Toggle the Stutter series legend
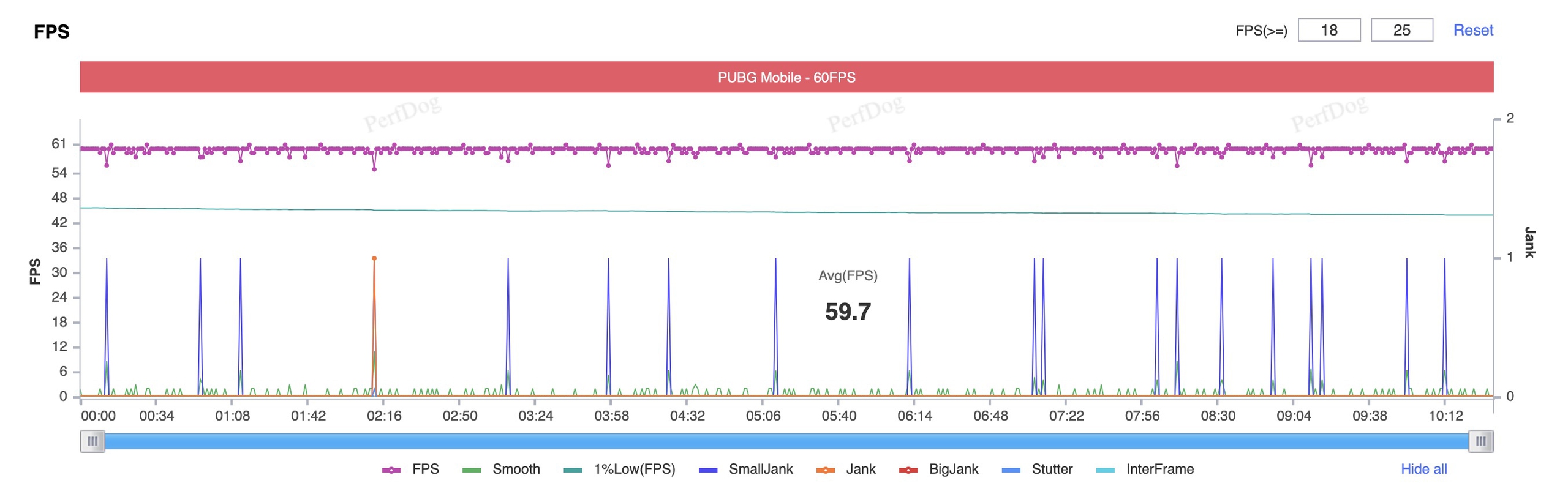The image size is (1568, 483). (x=1036, y=469)
